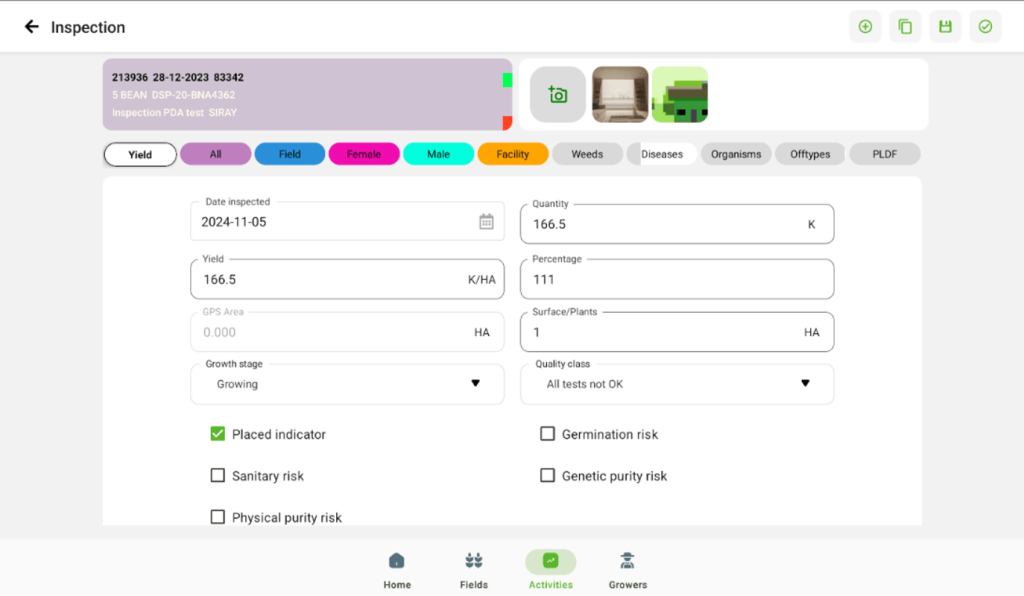Image resolution: width=1024 pixels, height=596 pixels.
Task: Copy the inspection with duplicate icon
Action: pos(905,27)
